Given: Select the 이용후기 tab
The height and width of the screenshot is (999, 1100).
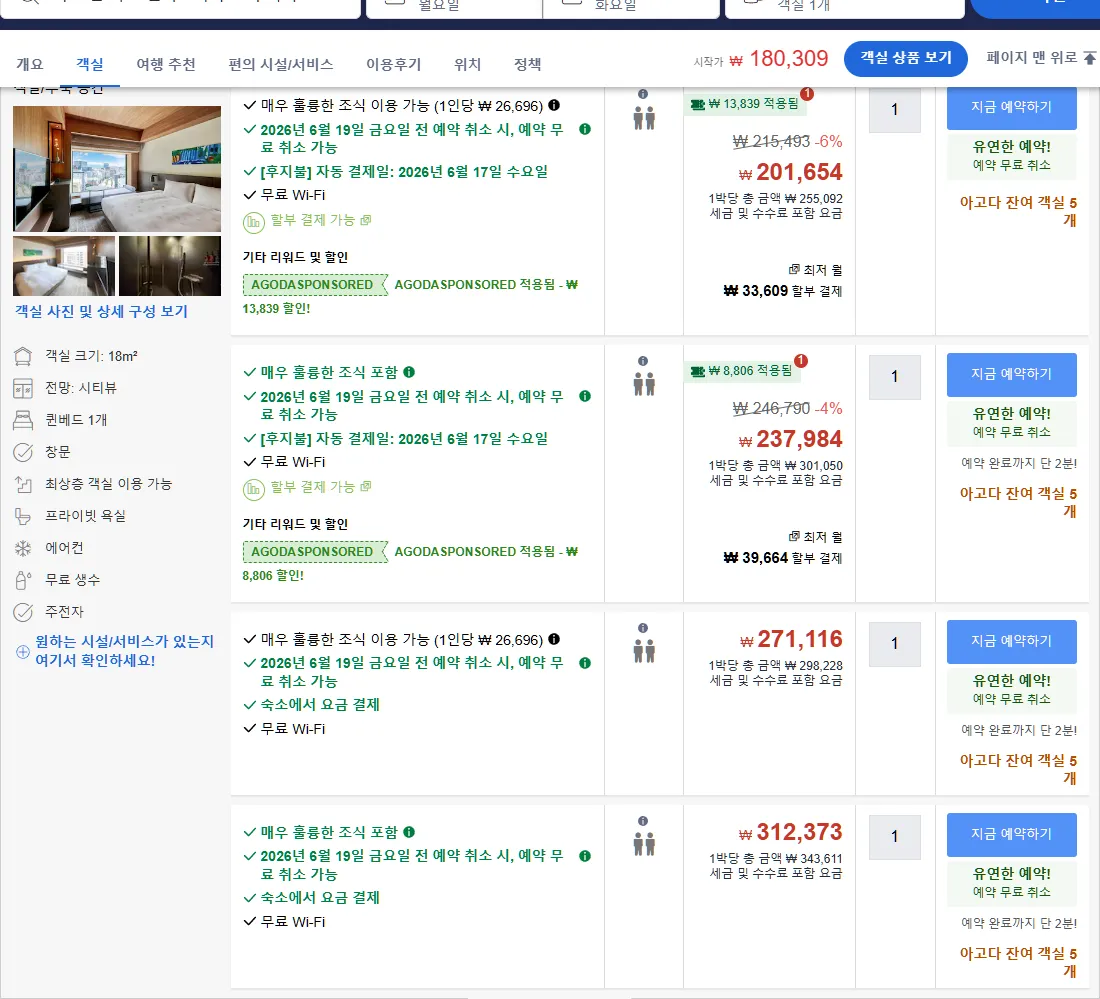Looking at the screenshot, I should pyautogui.click(x=394, y=65).
